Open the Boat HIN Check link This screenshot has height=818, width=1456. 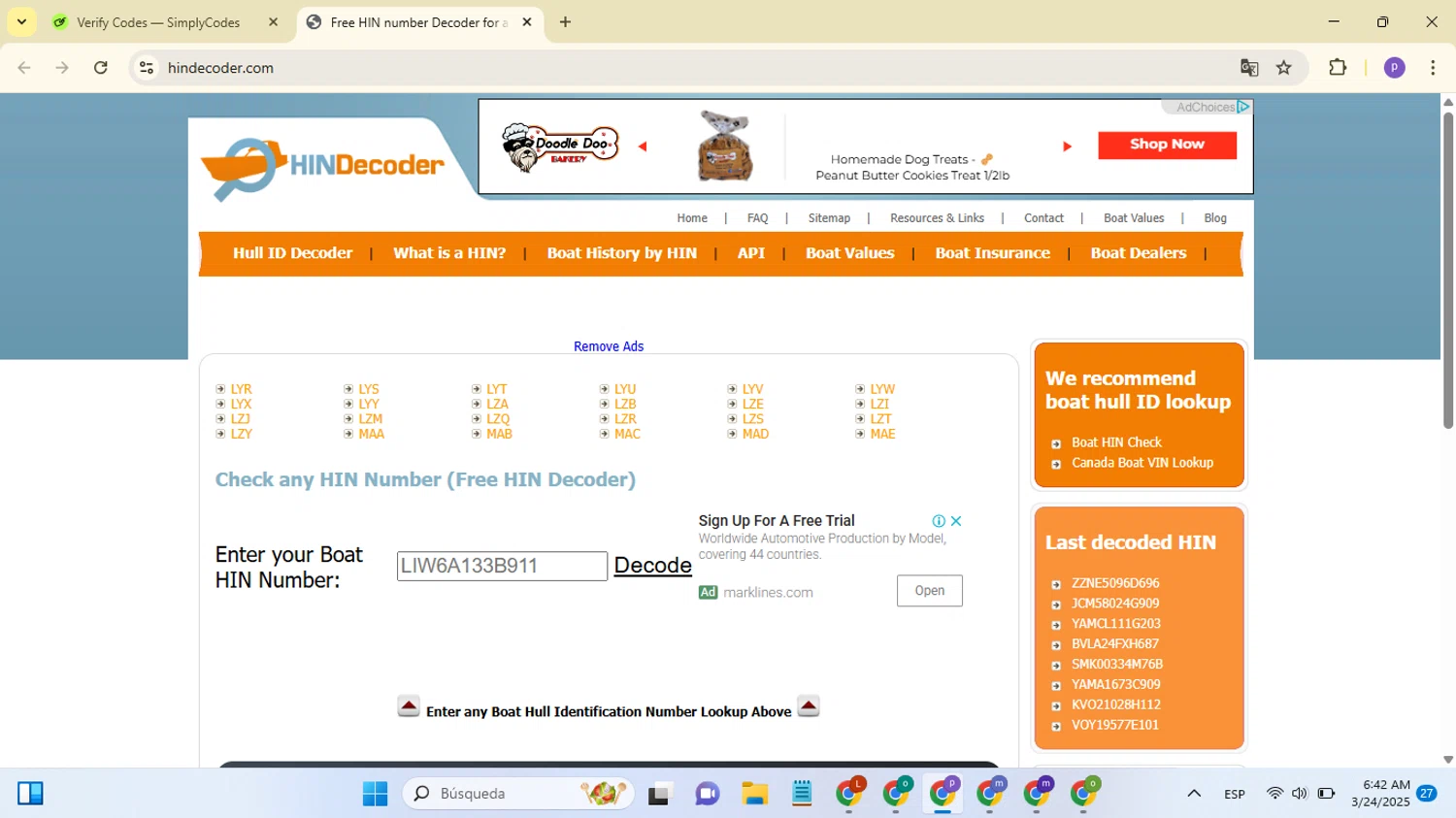click(x=1116, y=442)
